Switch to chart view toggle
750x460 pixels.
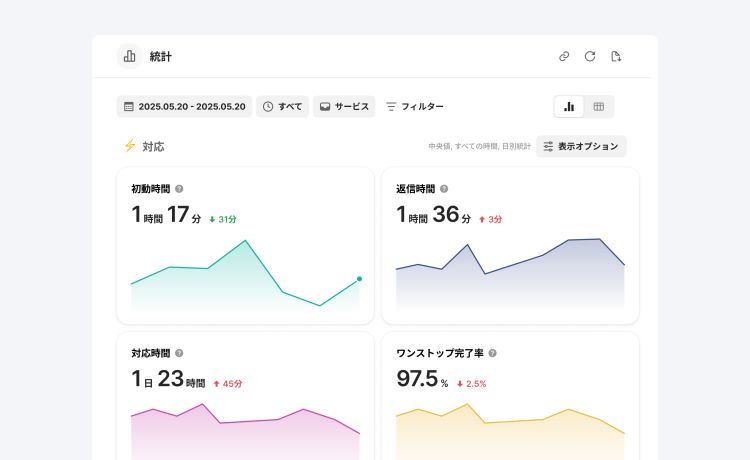click(569, 107)
